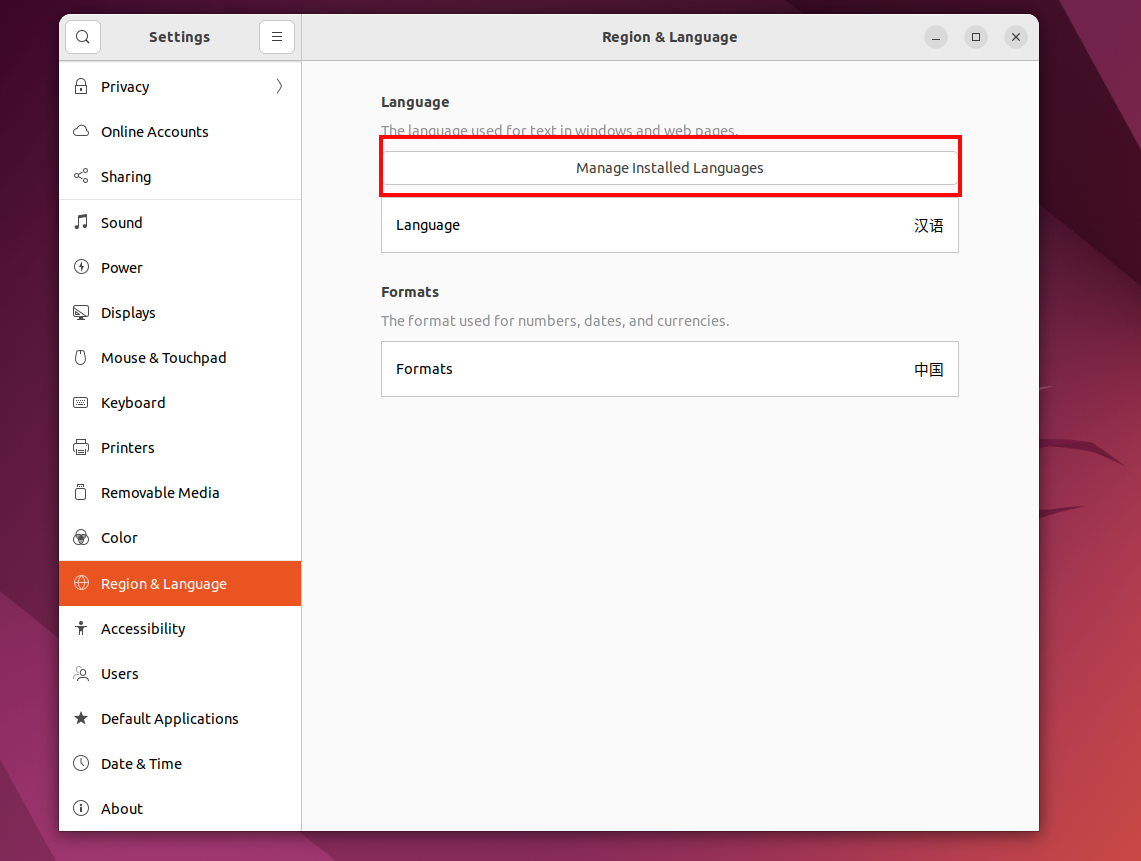Open the Color panel
Viewport: 1141px width, 861px height.
[x=180, y=539]
